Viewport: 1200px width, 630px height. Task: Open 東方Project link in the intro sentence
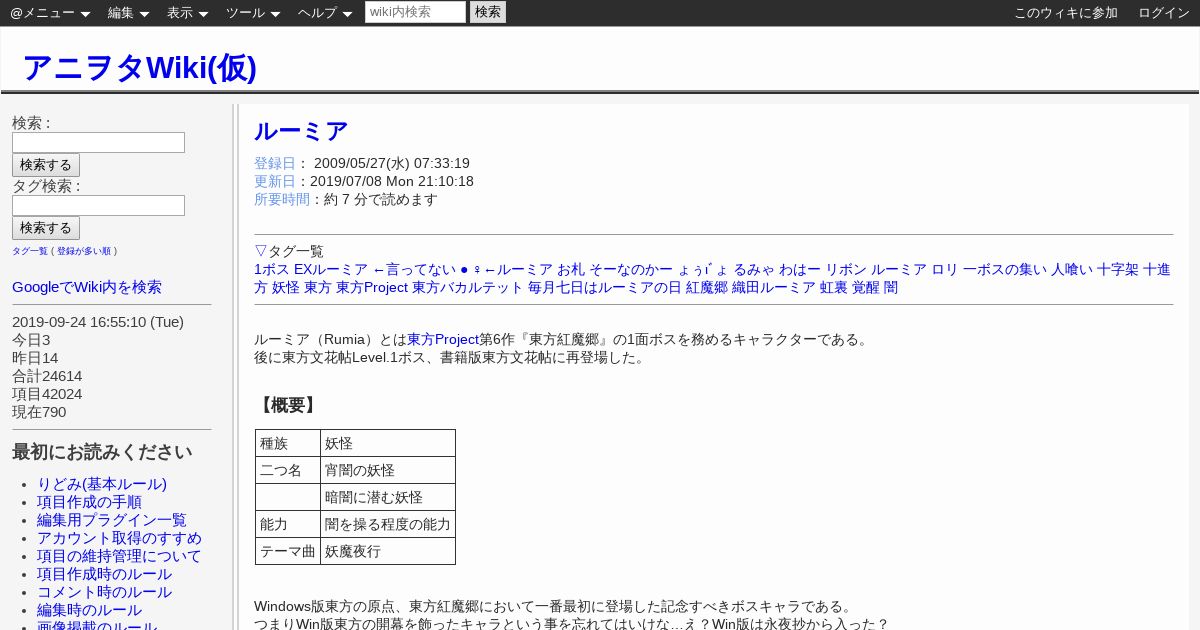click(443, 339)
